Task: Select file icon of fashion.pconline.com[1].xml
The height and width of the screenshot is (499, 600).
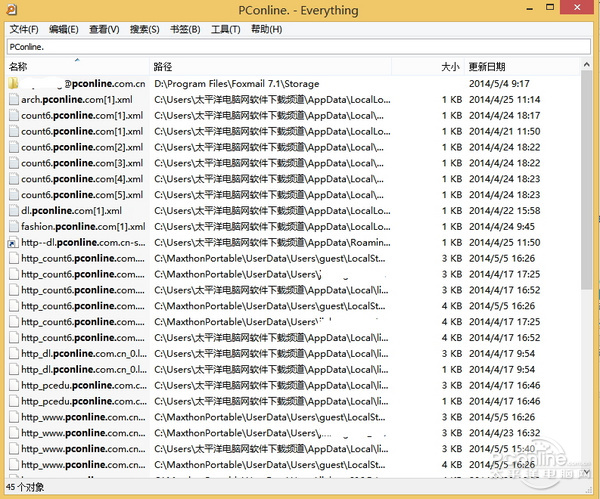Action: (x=14, y=227)
